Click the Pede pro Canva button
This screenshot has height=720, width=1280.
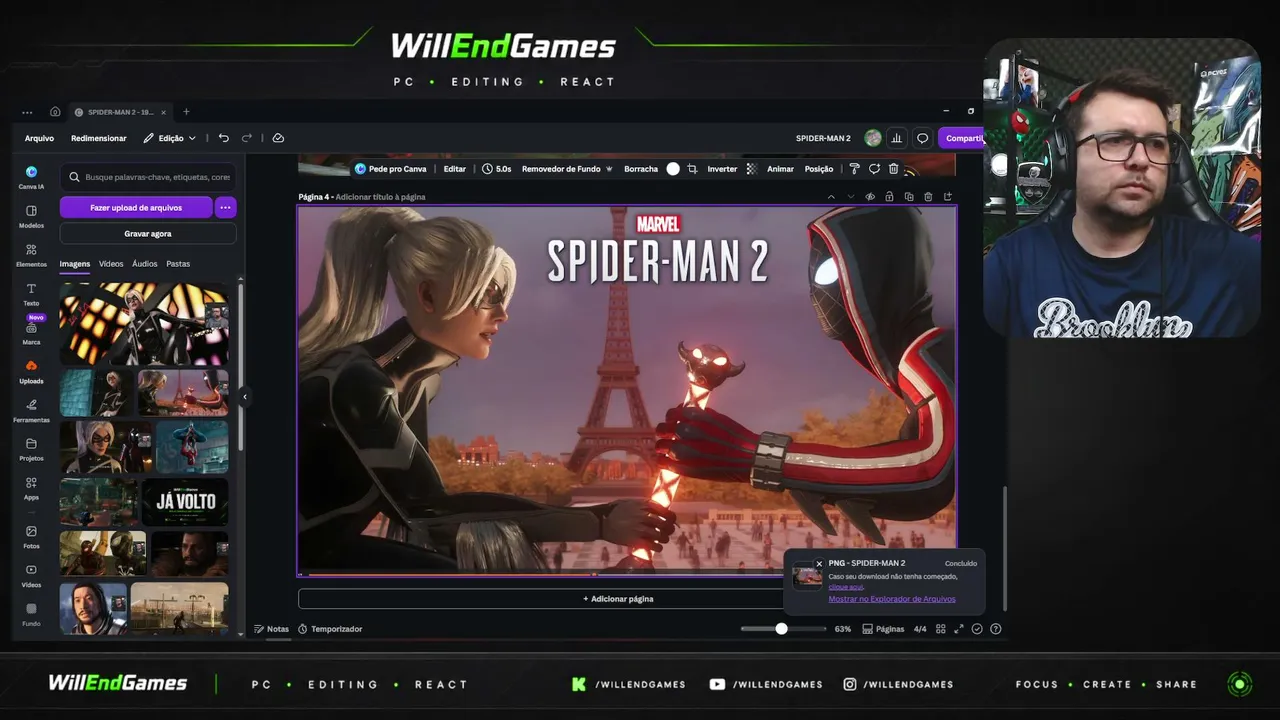pyautogui.click(x=390, y=169)
